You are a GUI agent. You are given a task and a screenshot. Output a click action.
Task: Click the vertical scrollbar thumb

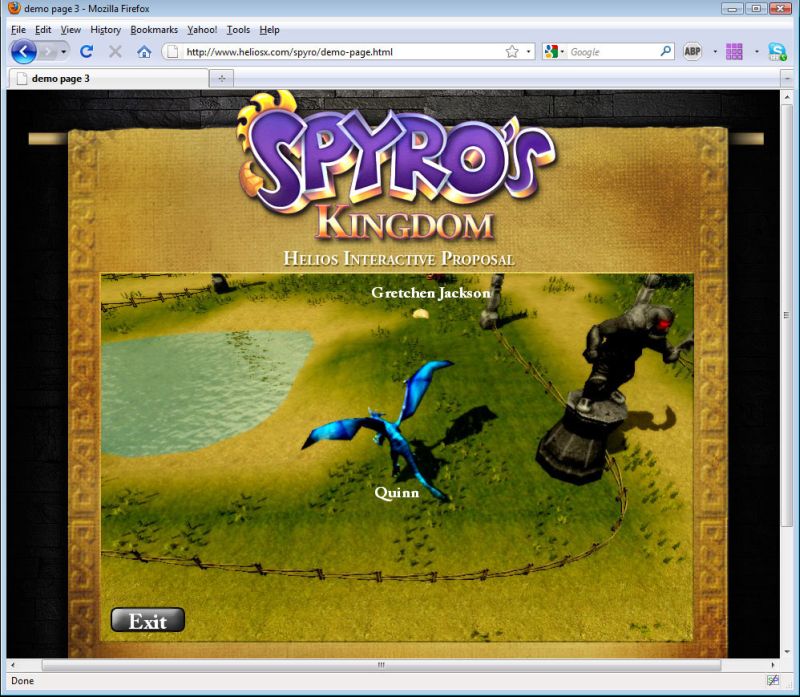(x=787, y=316)
